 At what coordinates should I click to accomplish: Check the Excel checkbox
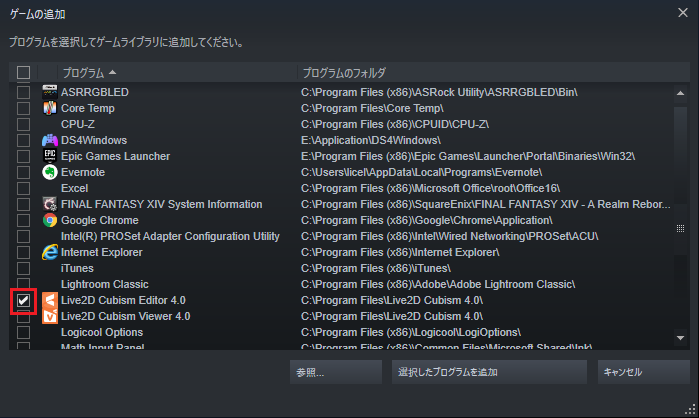(x=23, y=189)
